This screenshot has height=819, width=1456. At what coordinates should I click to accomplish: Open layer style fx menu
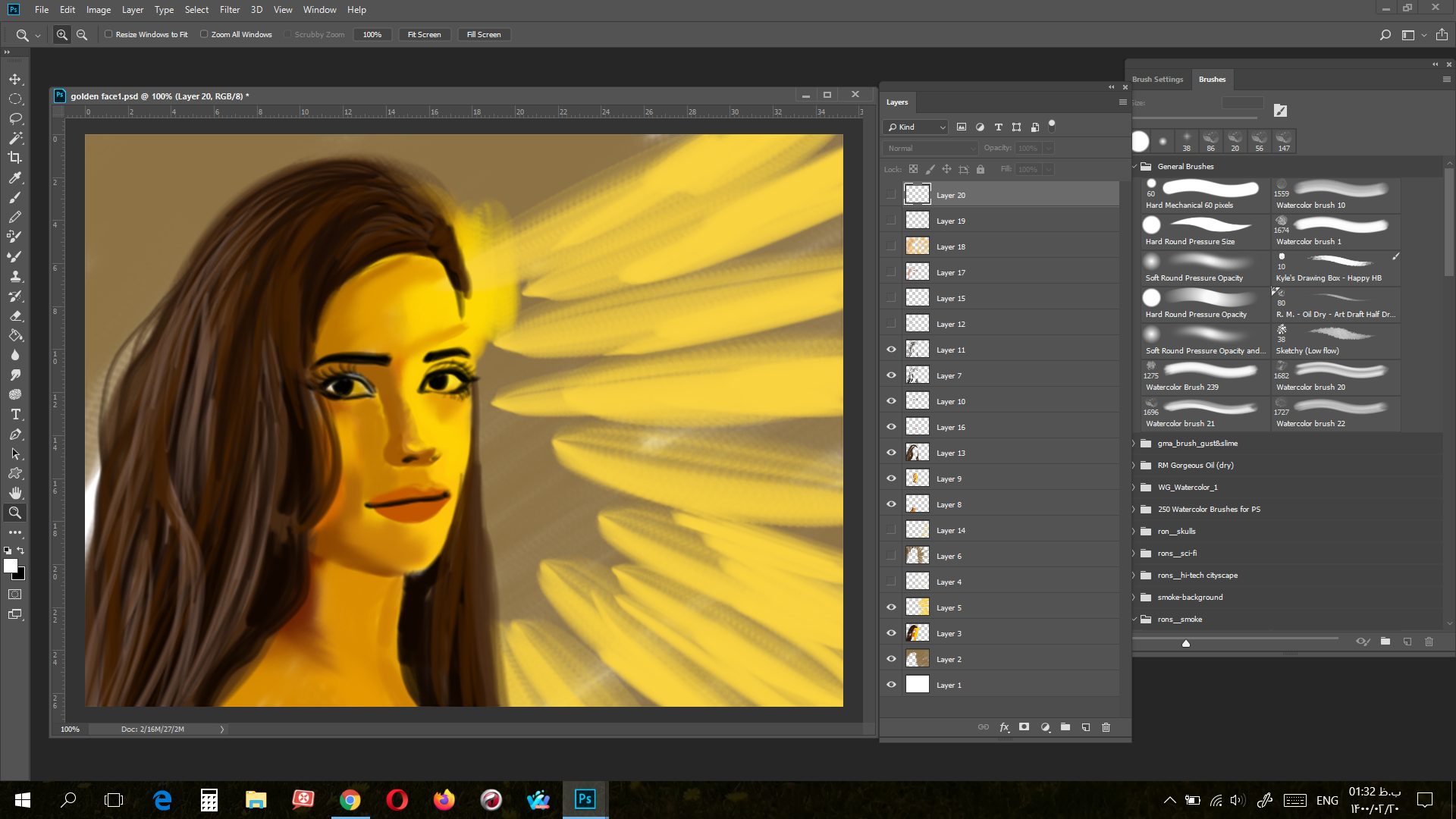[x=1004, y=727]
